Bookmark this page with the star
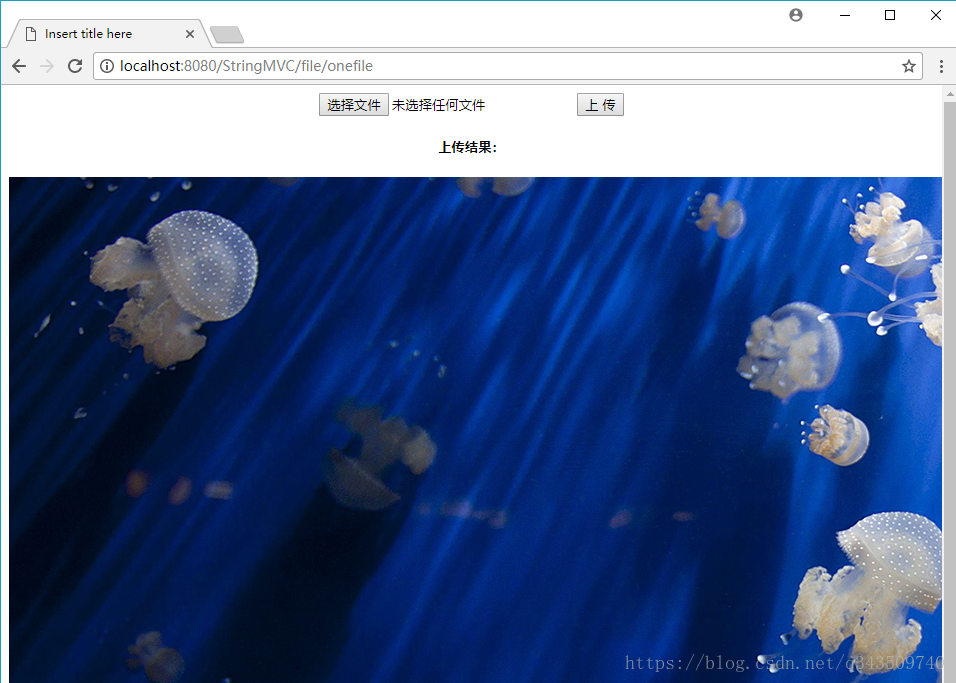Viewport: 956px width, 683px height. (908, 66)
